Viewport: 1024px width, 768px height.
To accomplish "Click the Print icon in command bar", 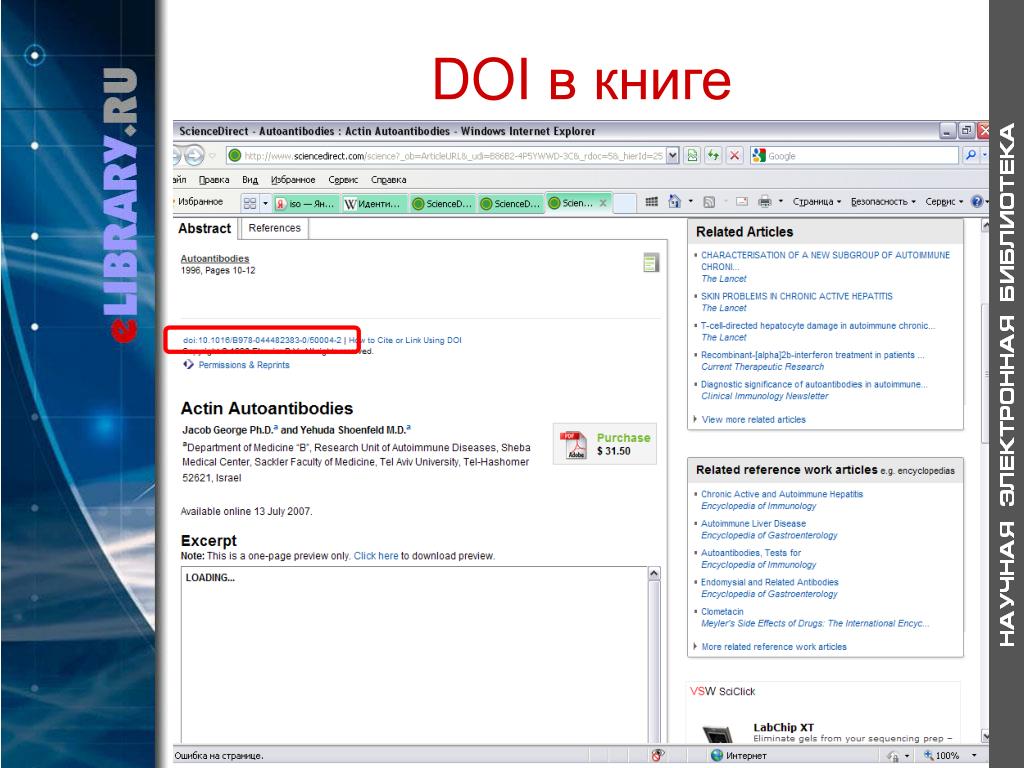I will click(765, 202).
